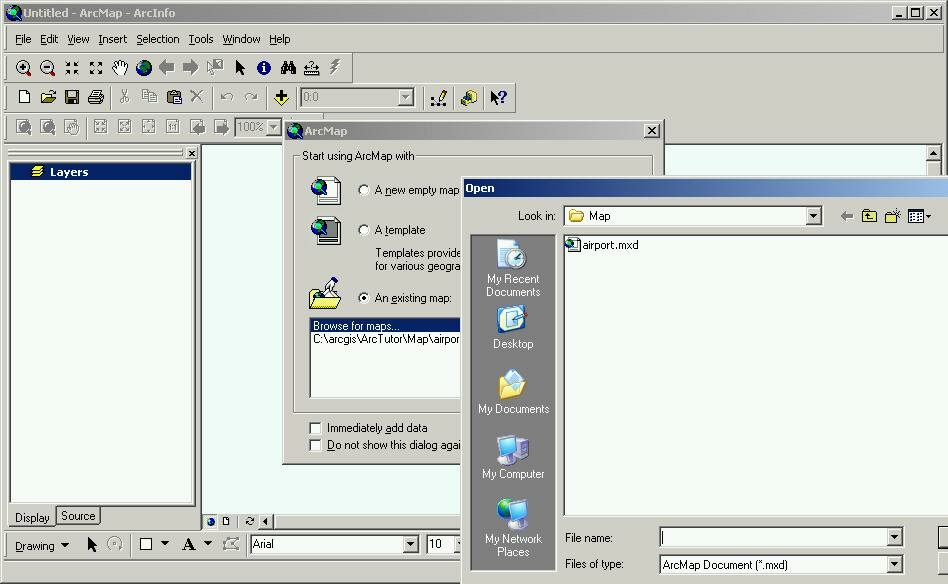Open the Drawing menu dropdown
The width and height of the screenshot is (948, 584).
42,545
